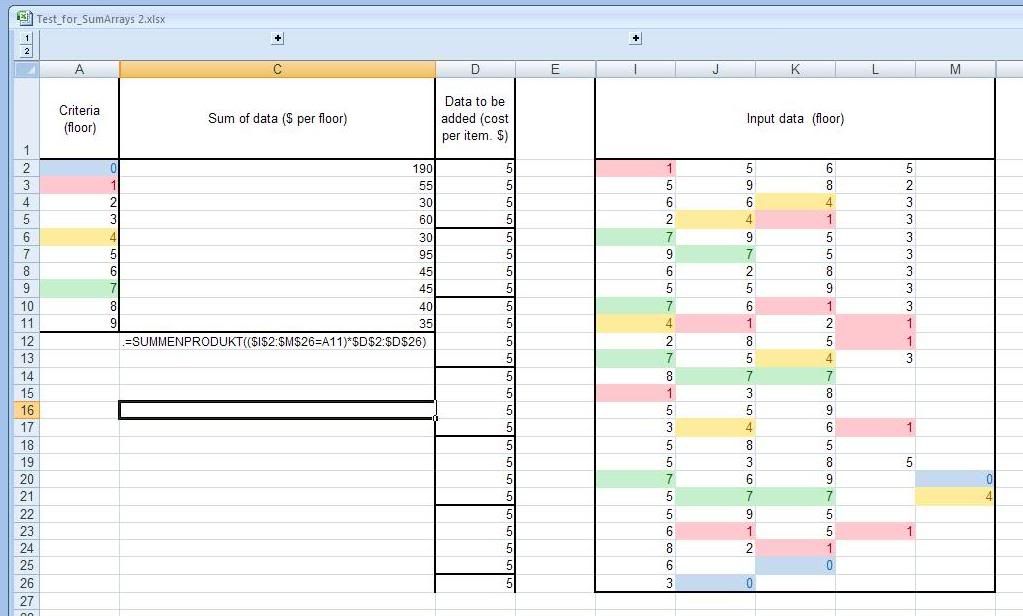Image resolution: width=1023 pixels, height=616 pixels.
Task: Select column E header
Action: [x=555, y=69]
